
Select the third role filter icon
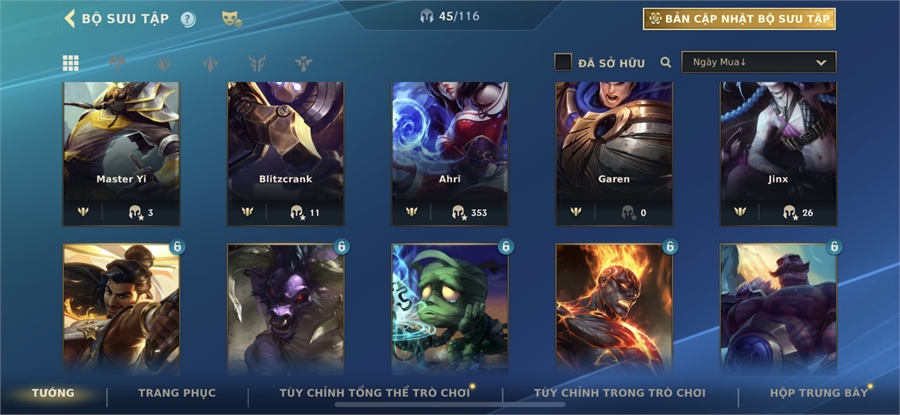(x=211, y=63)
